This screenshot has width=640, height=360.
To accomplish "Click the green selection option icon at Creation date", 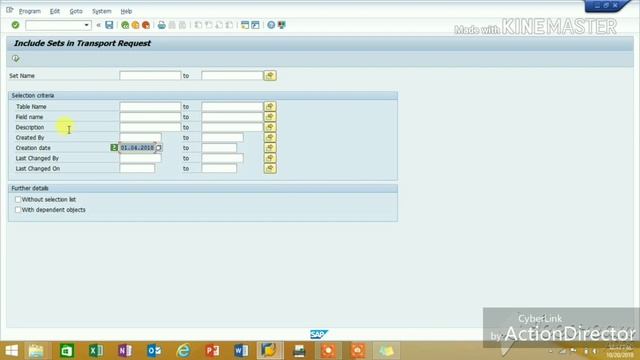I will pos(114,147).
